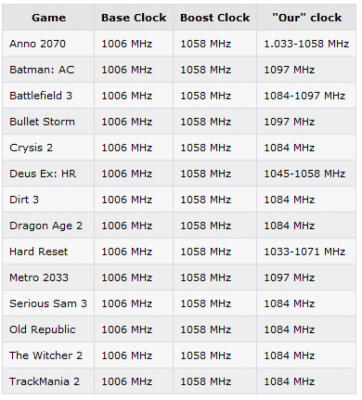Viewport: 362px width, 400px height.
Task: Click the 1.033-1058 MHz clock value
Action: (306, 44)
